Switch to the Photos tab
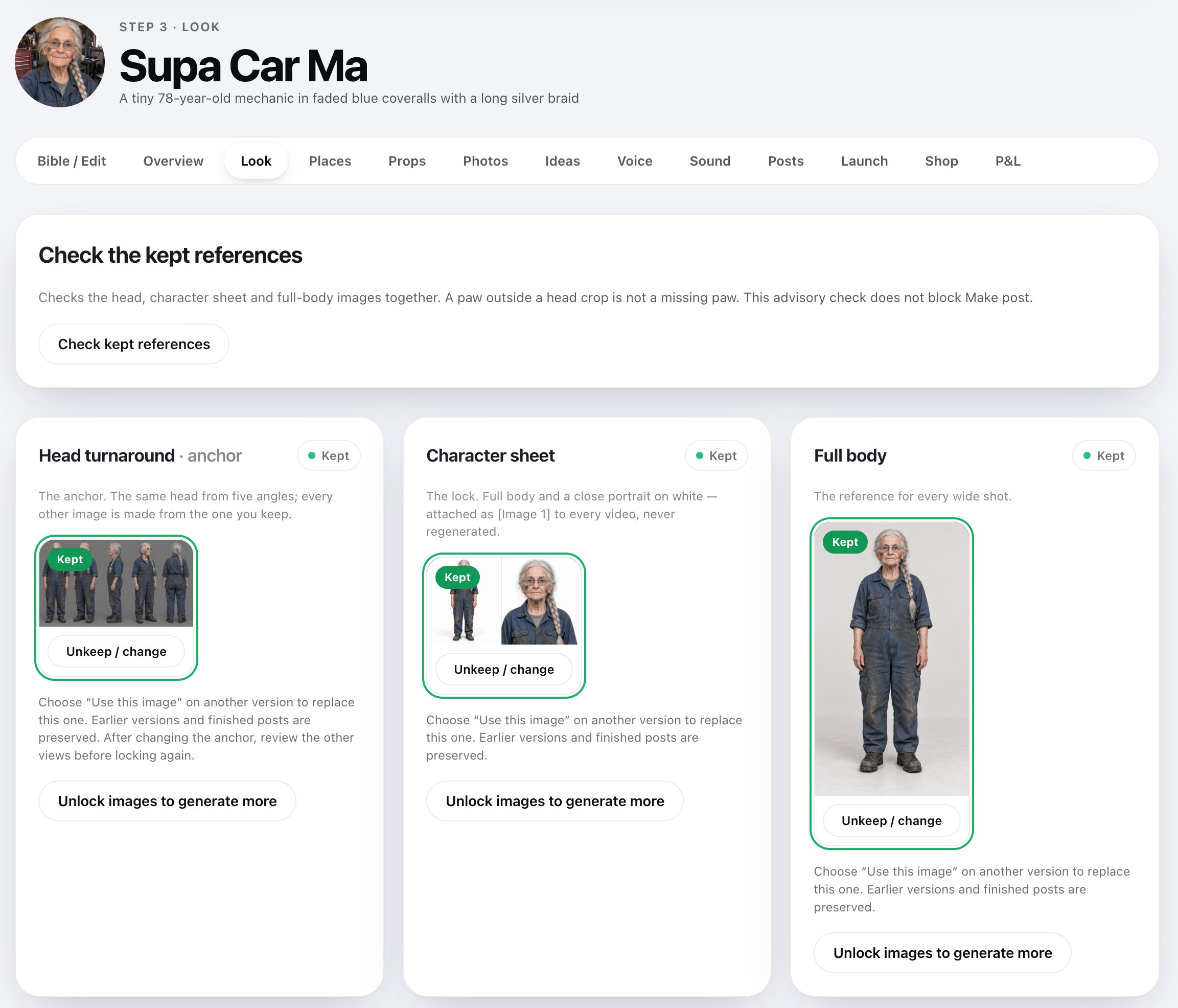Viewport: 1178px width, 1008px height. (x=486, y=161)
